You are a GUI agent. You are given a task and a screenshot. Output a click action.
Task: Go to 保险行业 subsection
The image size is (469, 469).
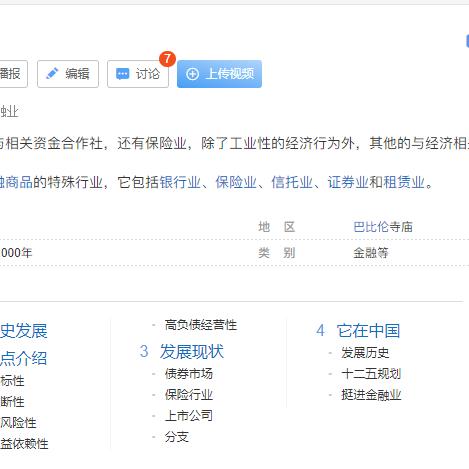(189, 395)
